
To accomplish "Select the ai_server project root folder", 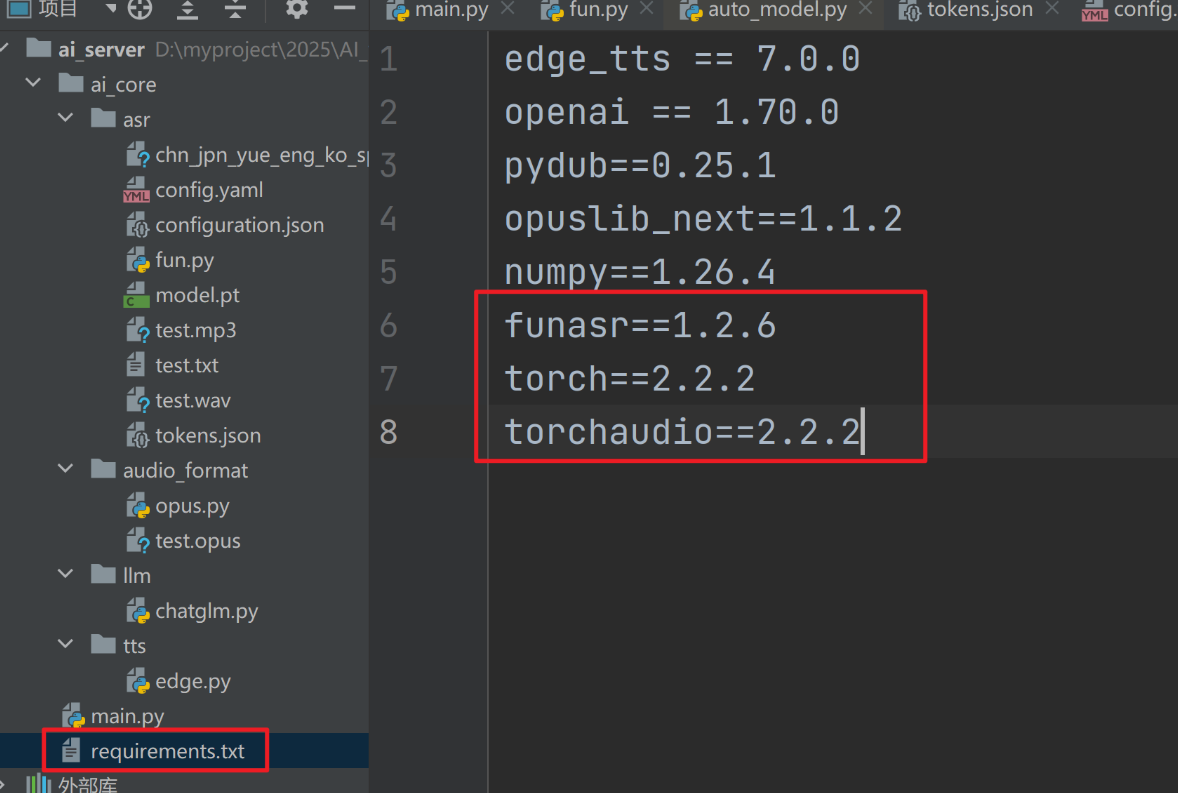I will 101,50.
